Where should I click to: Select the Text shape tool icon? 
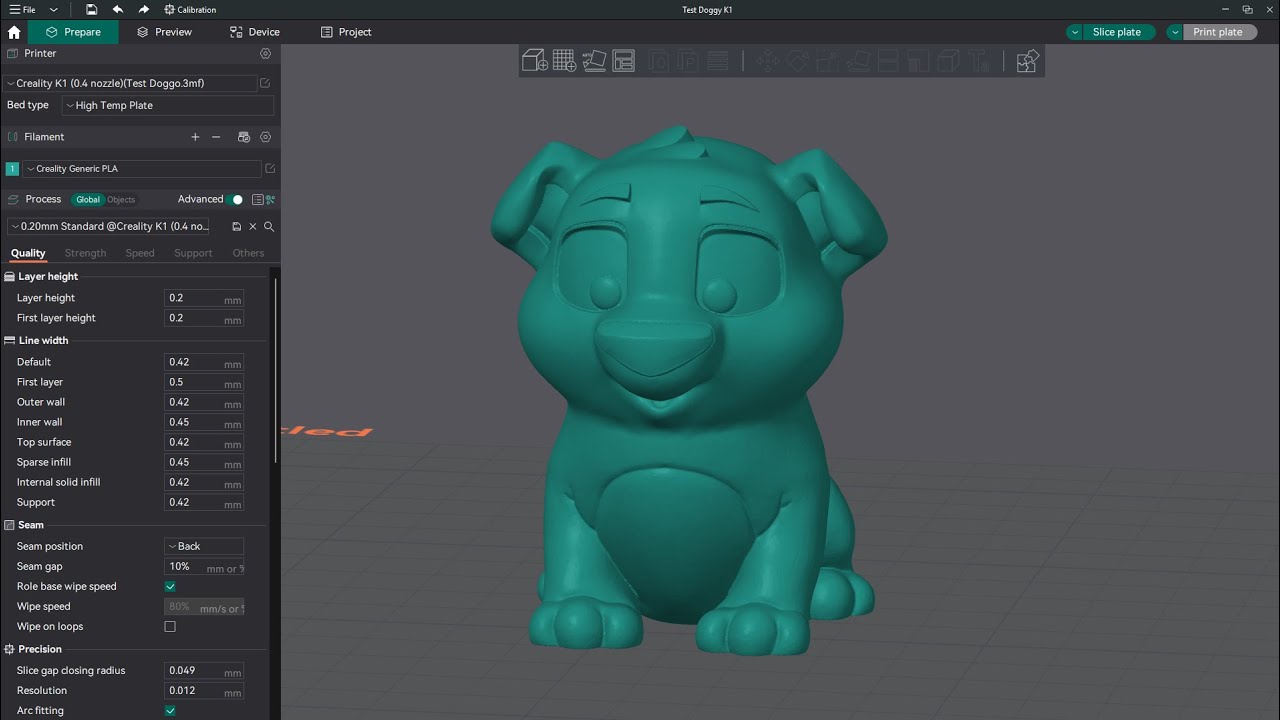click(x=979, y=62)
